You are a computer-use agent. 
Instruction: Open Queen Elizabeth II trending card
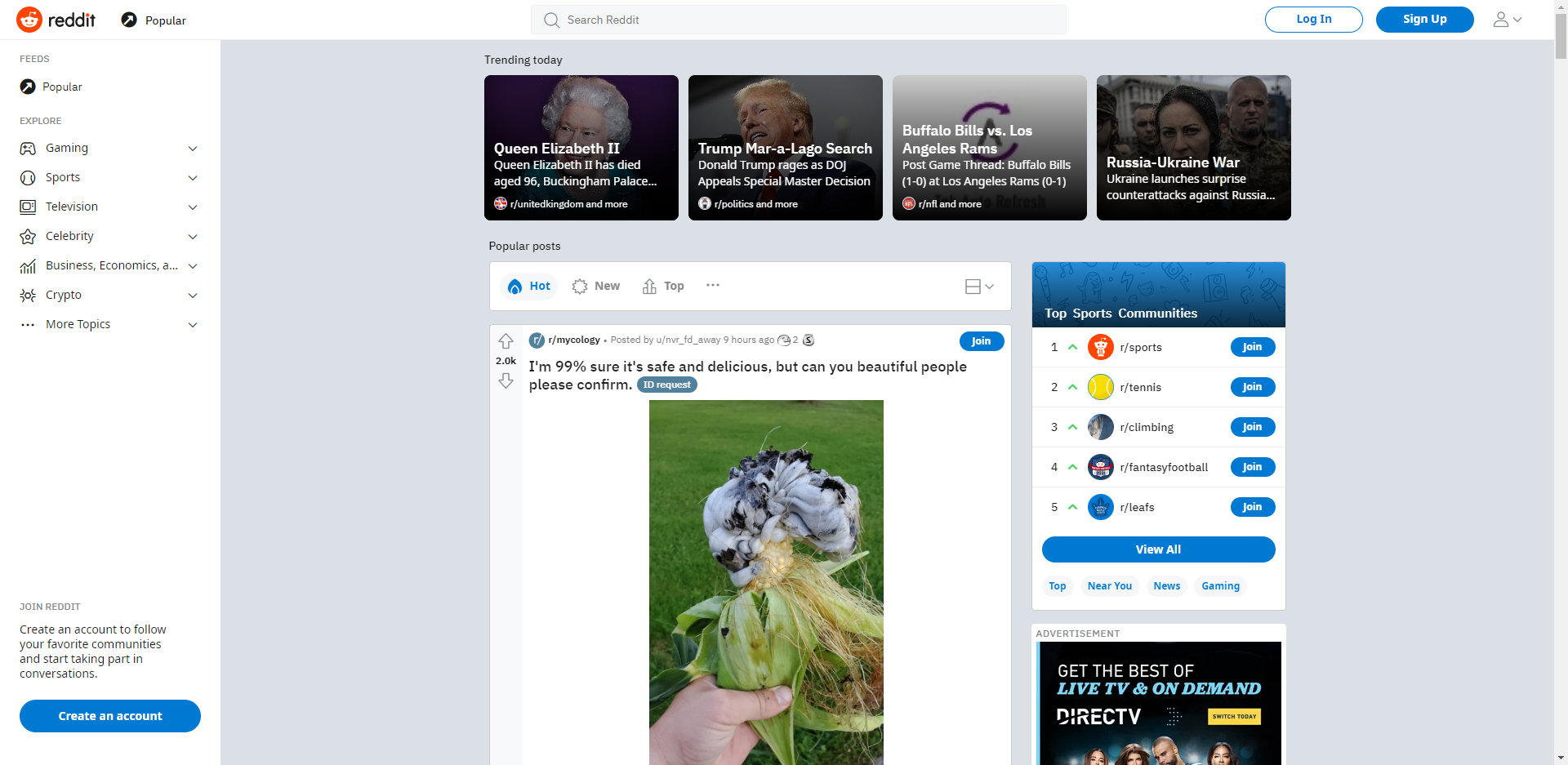click(x=581, y=148)
